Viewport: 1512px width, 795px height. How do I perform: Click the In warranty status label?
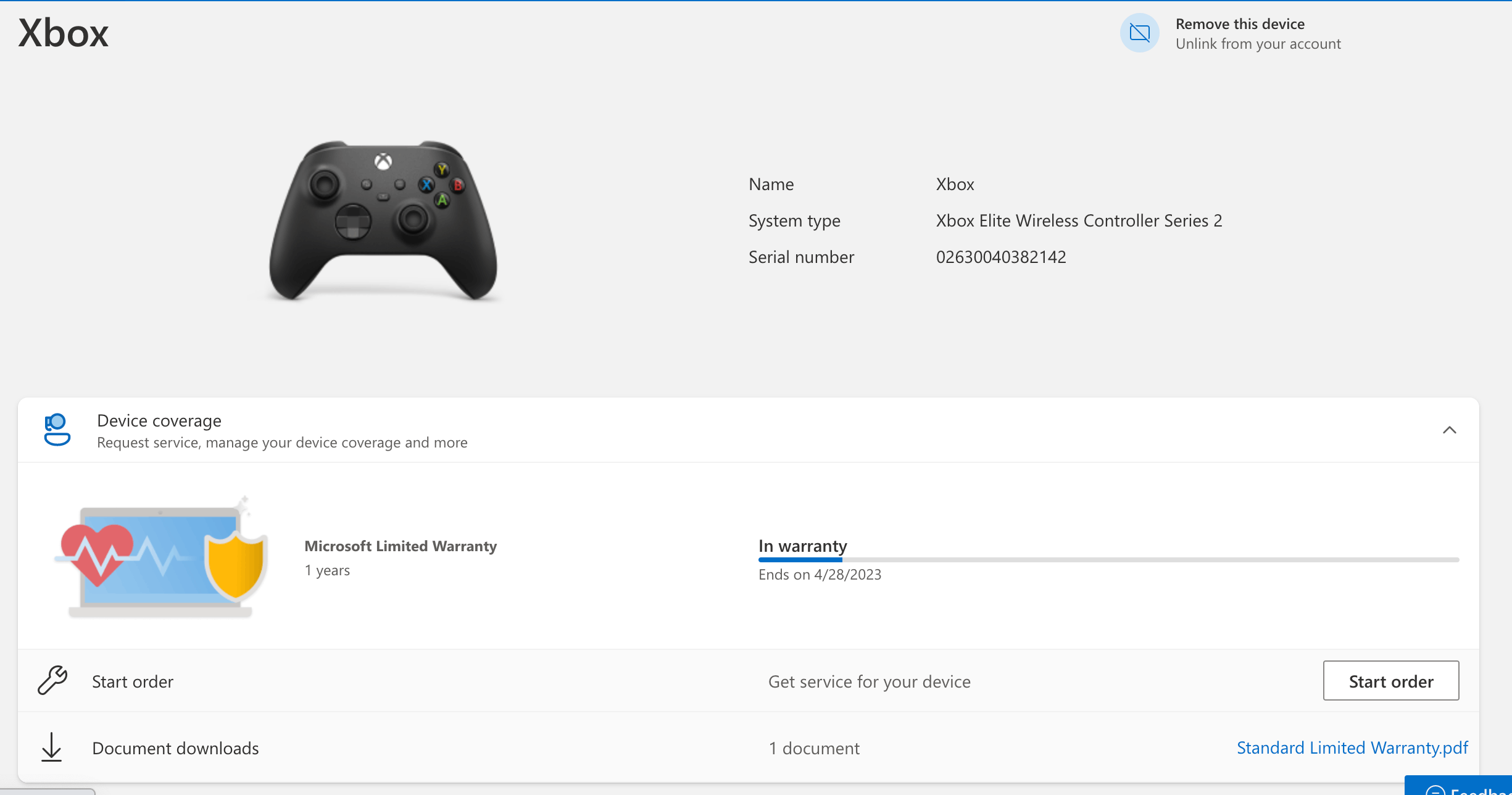[x=802, y=546]
